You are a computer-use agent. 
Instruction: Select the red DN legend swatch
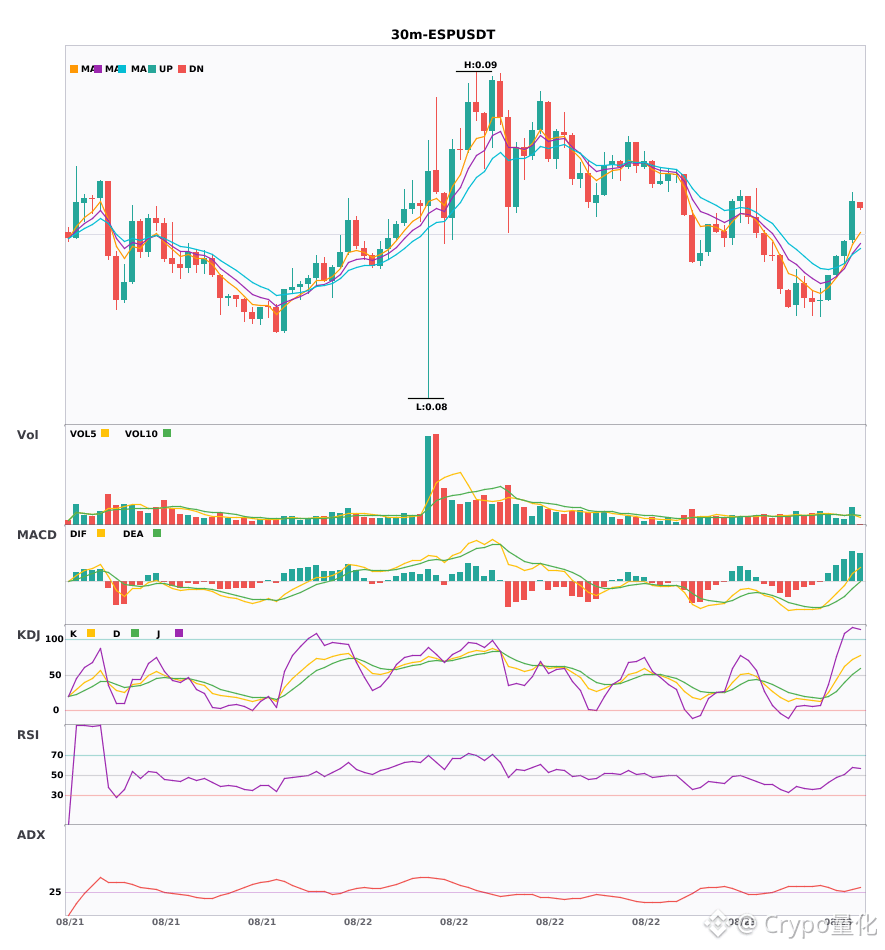click(182, 69)
